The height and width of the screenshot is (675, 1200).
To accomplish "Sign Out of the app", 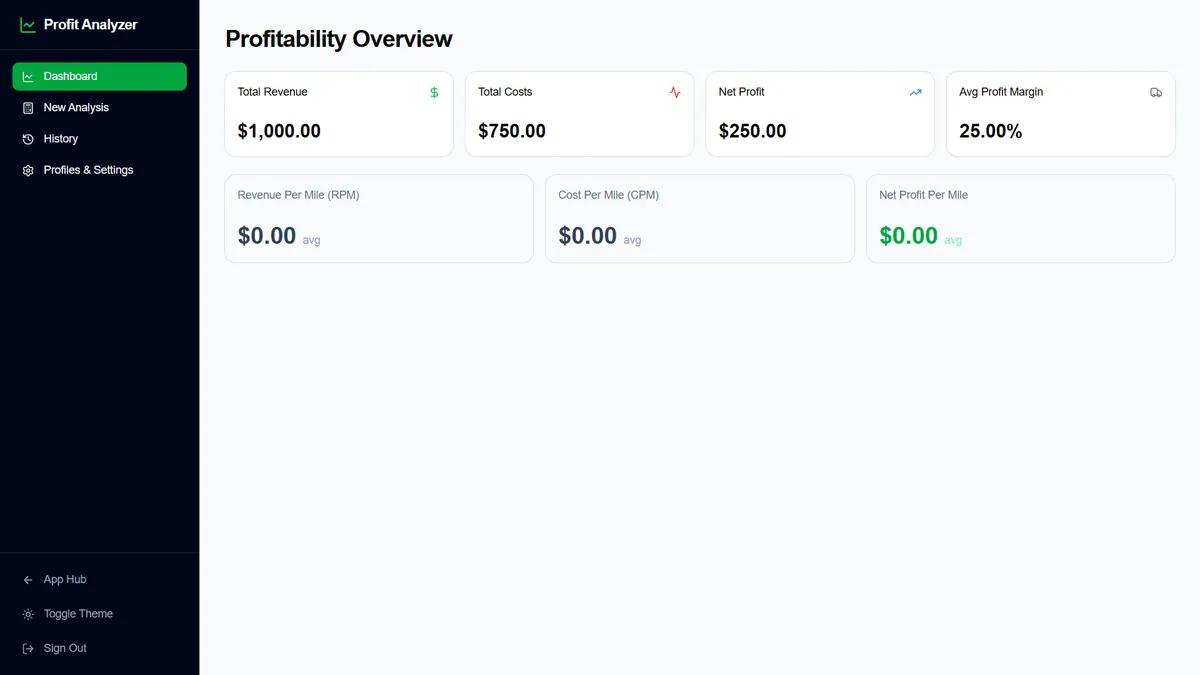I will 100,648.
